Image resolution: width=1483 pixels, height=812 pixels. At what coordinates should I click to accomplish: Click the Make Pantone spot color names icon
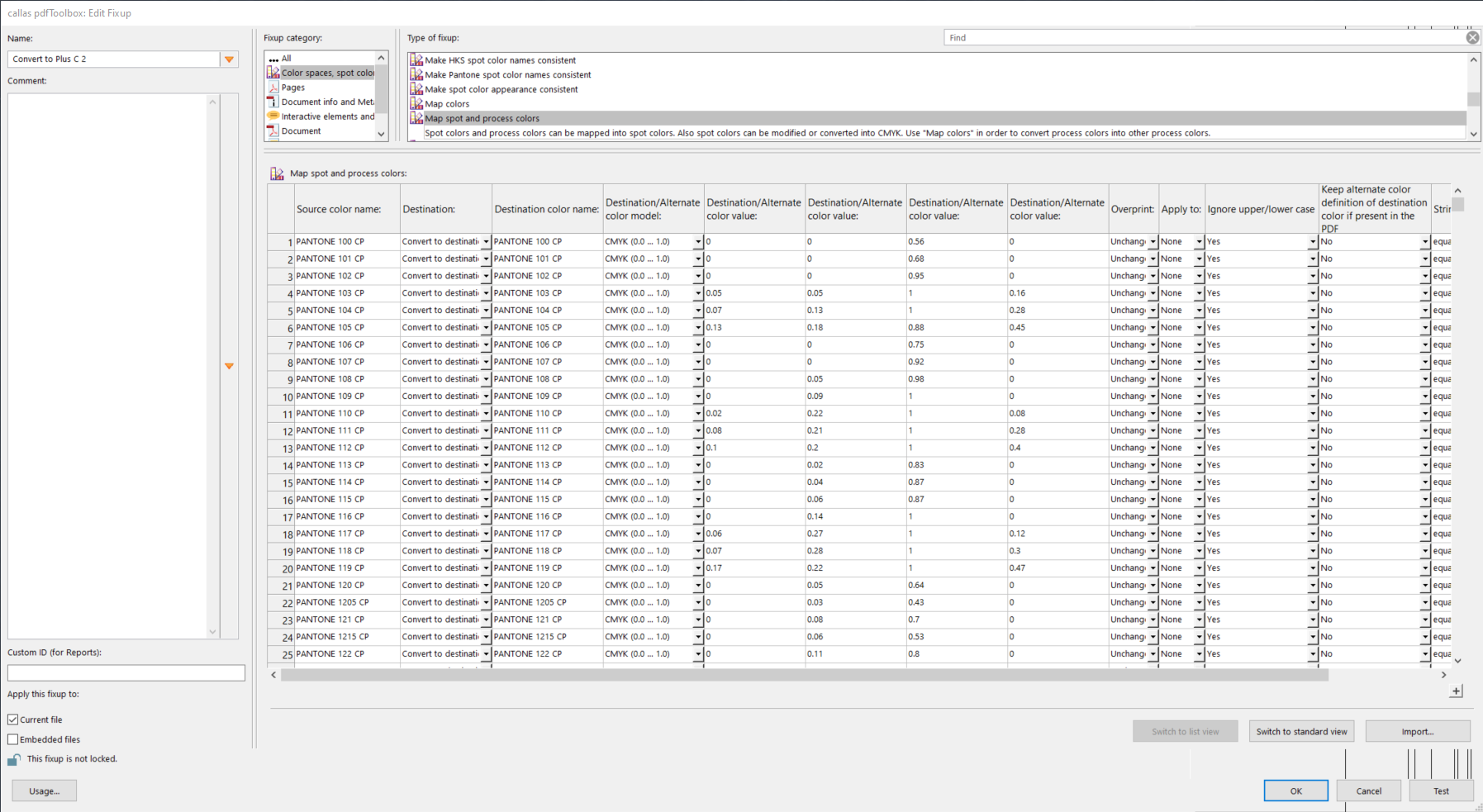(x=416, y=74)
